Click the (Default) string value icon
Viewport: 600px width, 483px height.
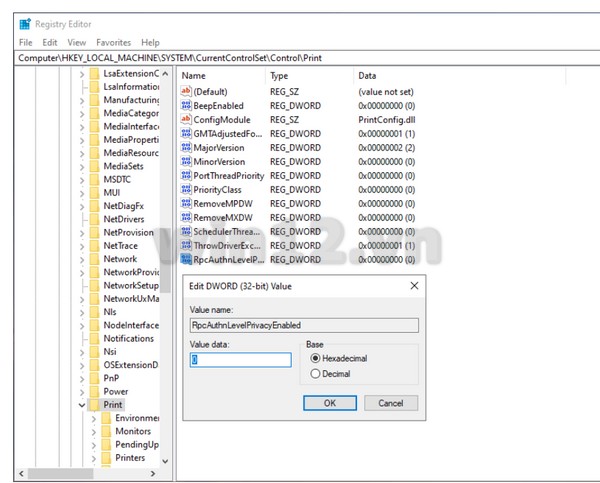[186, 91]
